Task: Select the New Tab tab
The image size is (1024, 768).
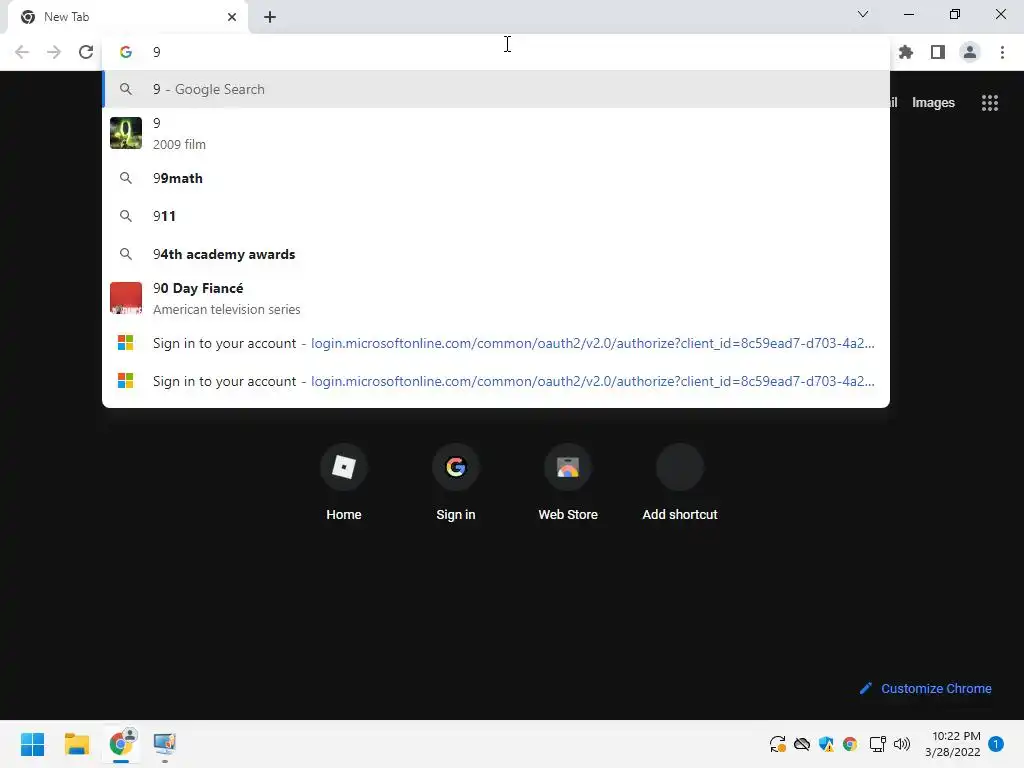Action: pyautogui.click(x=128, y=17)
